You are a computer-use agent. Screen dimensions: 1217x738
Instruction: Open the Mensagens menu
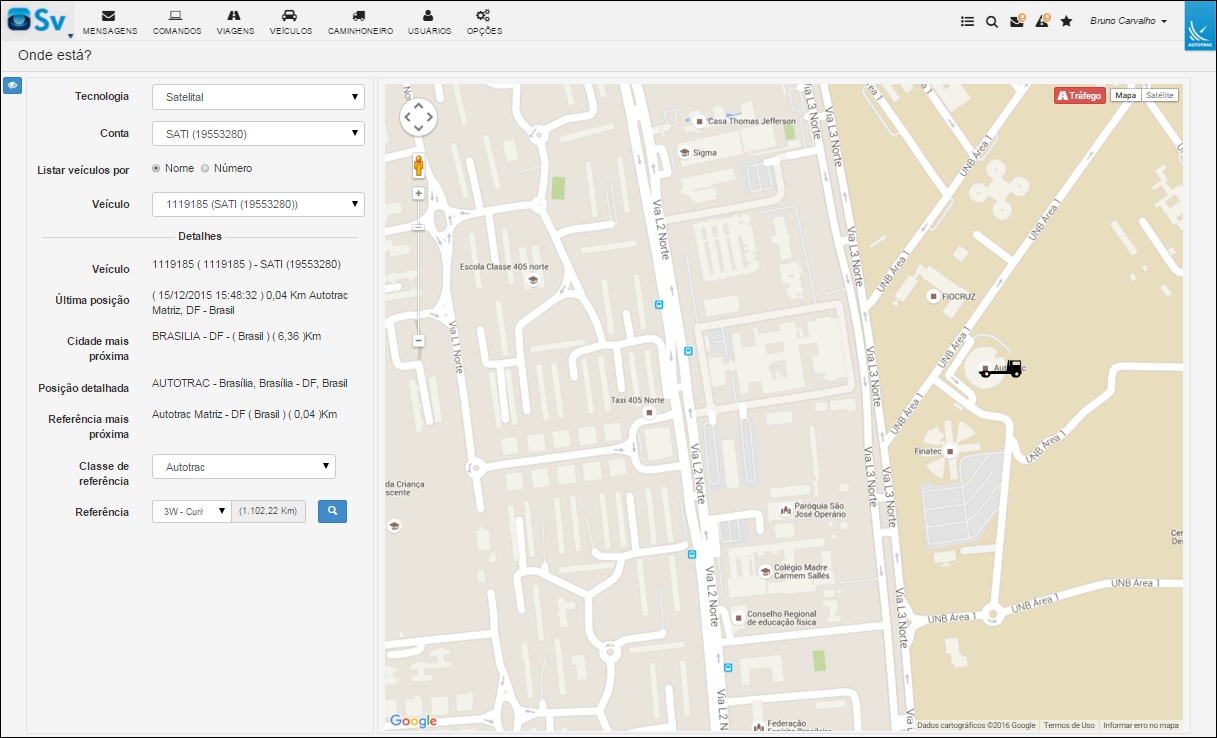[x=110, y=22]
